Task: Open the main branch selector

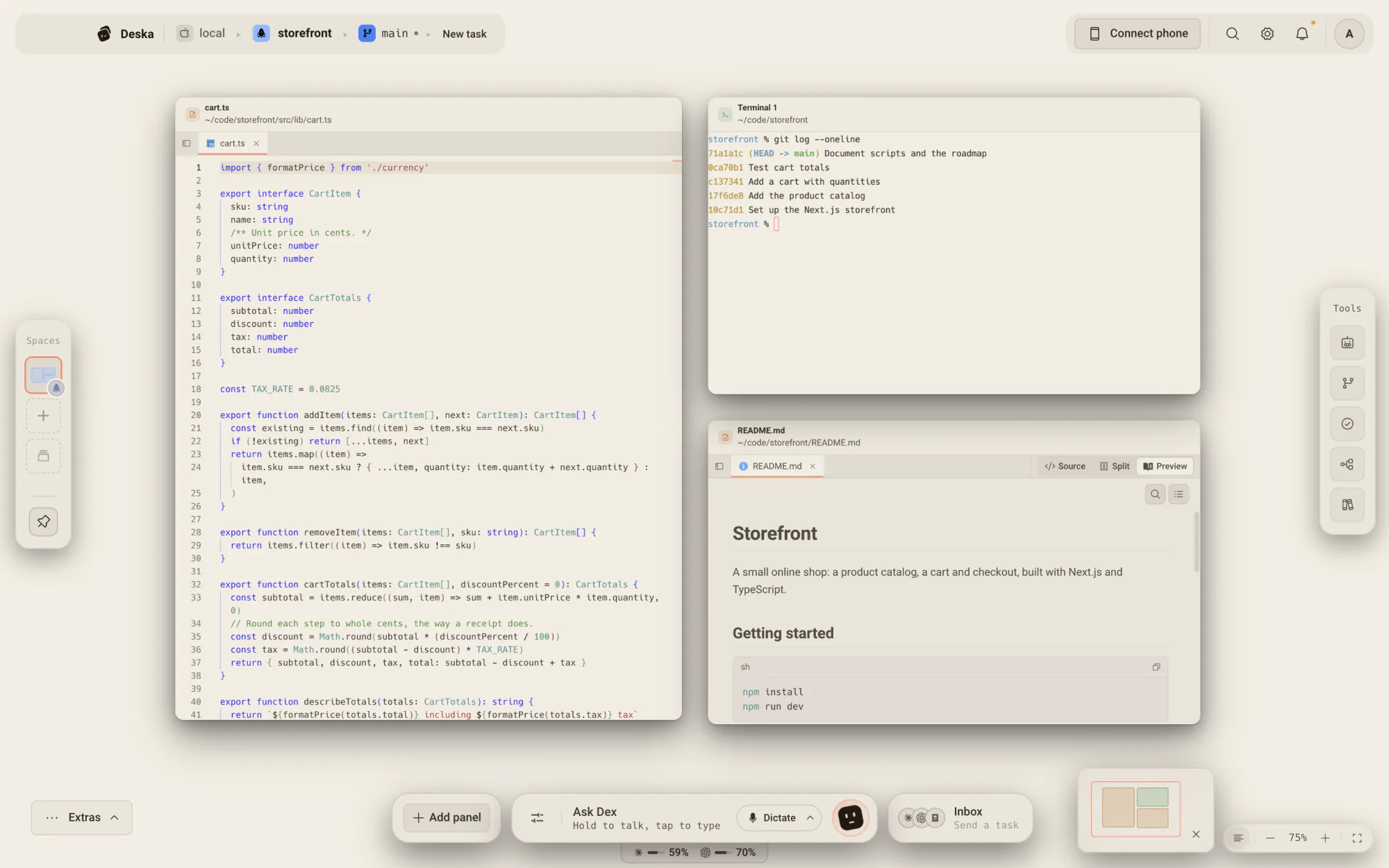Action: pyautogui.click(x=389, y=33)
